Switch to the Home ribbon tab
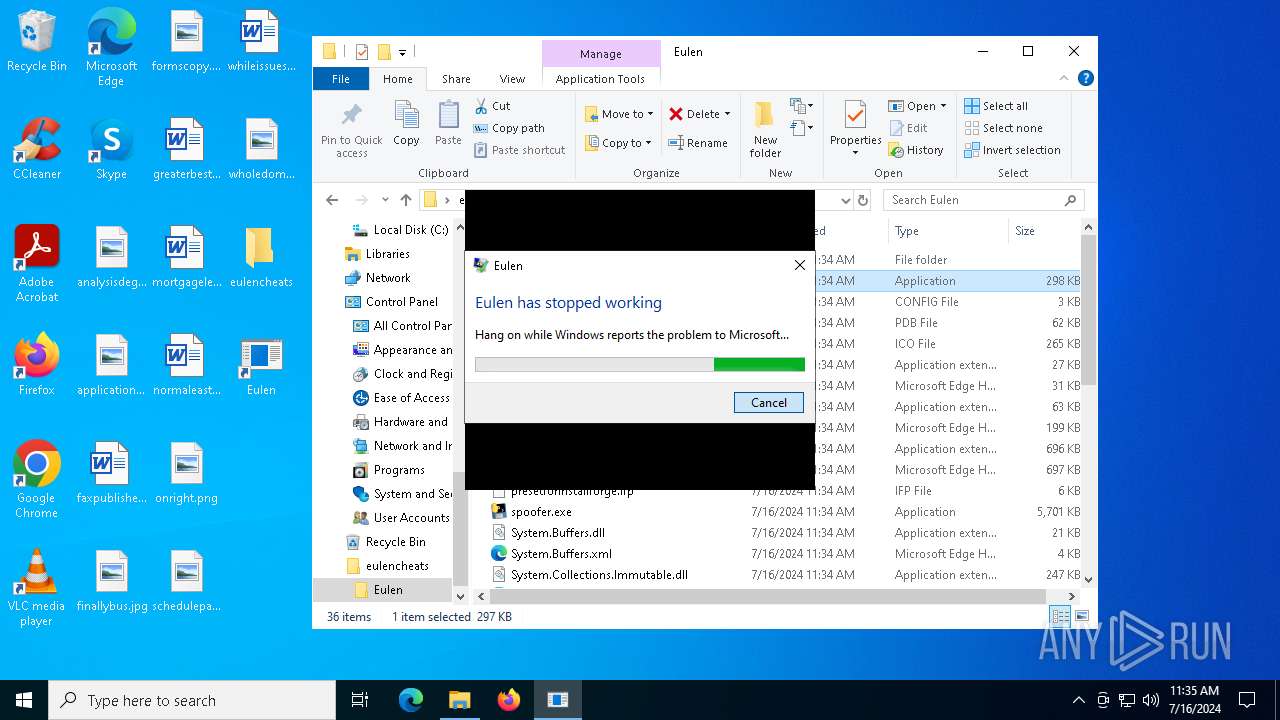1280x720 pixels. (x=397, y=79)
